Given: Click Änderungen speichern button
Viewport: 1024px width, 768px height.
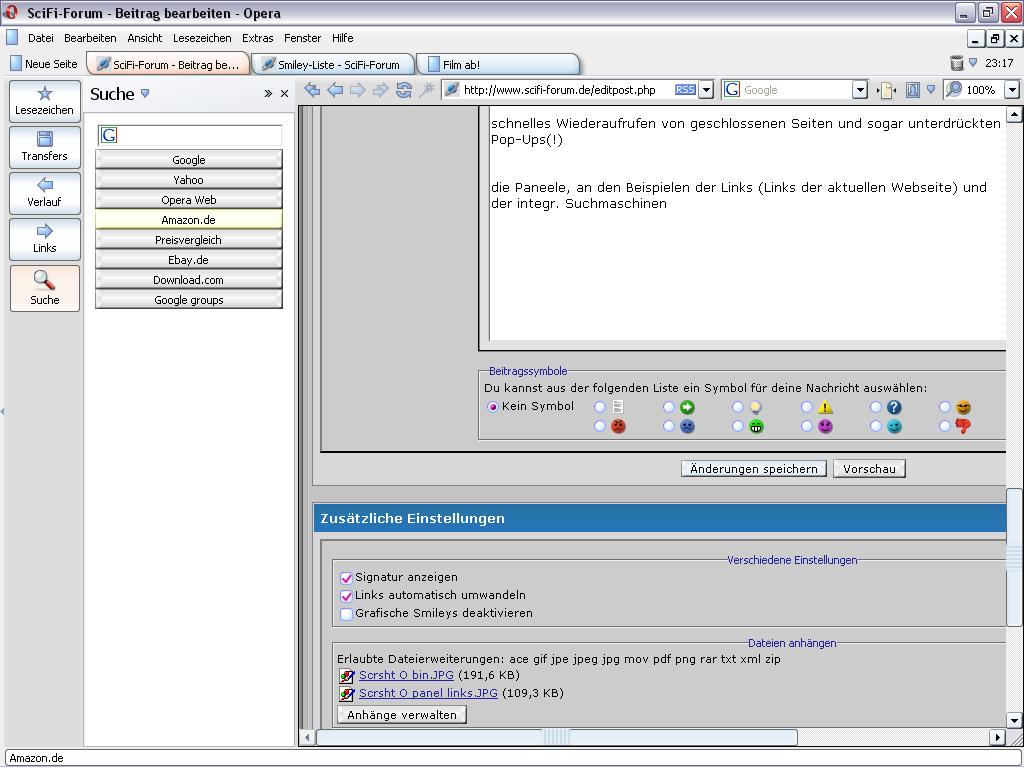Looking at the screenshot, I should click(x=753, y=469).
